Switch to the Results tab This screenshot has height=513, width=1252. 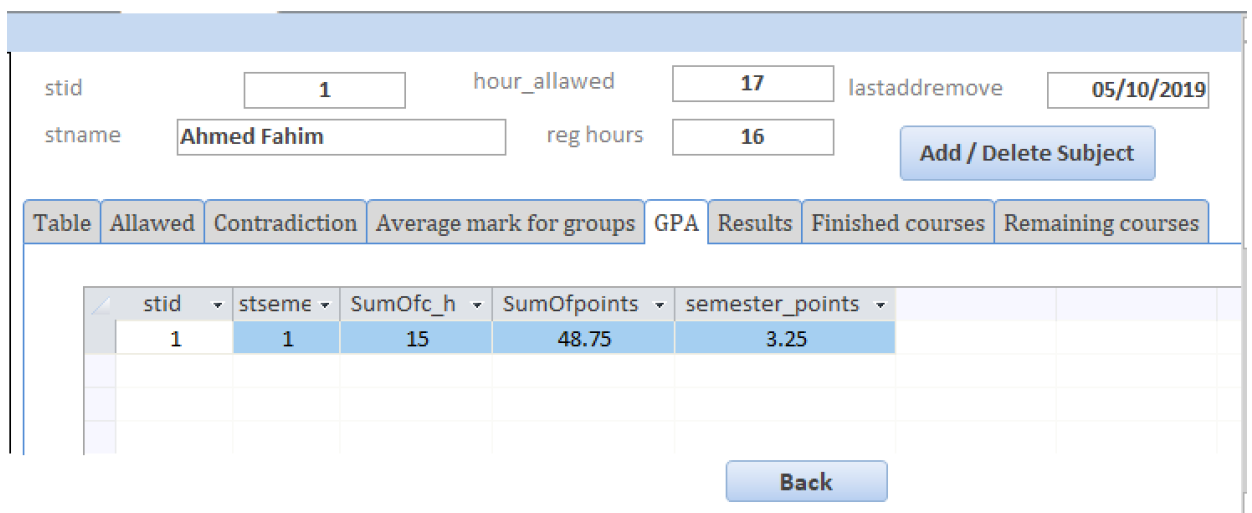[x=755, y=222]
